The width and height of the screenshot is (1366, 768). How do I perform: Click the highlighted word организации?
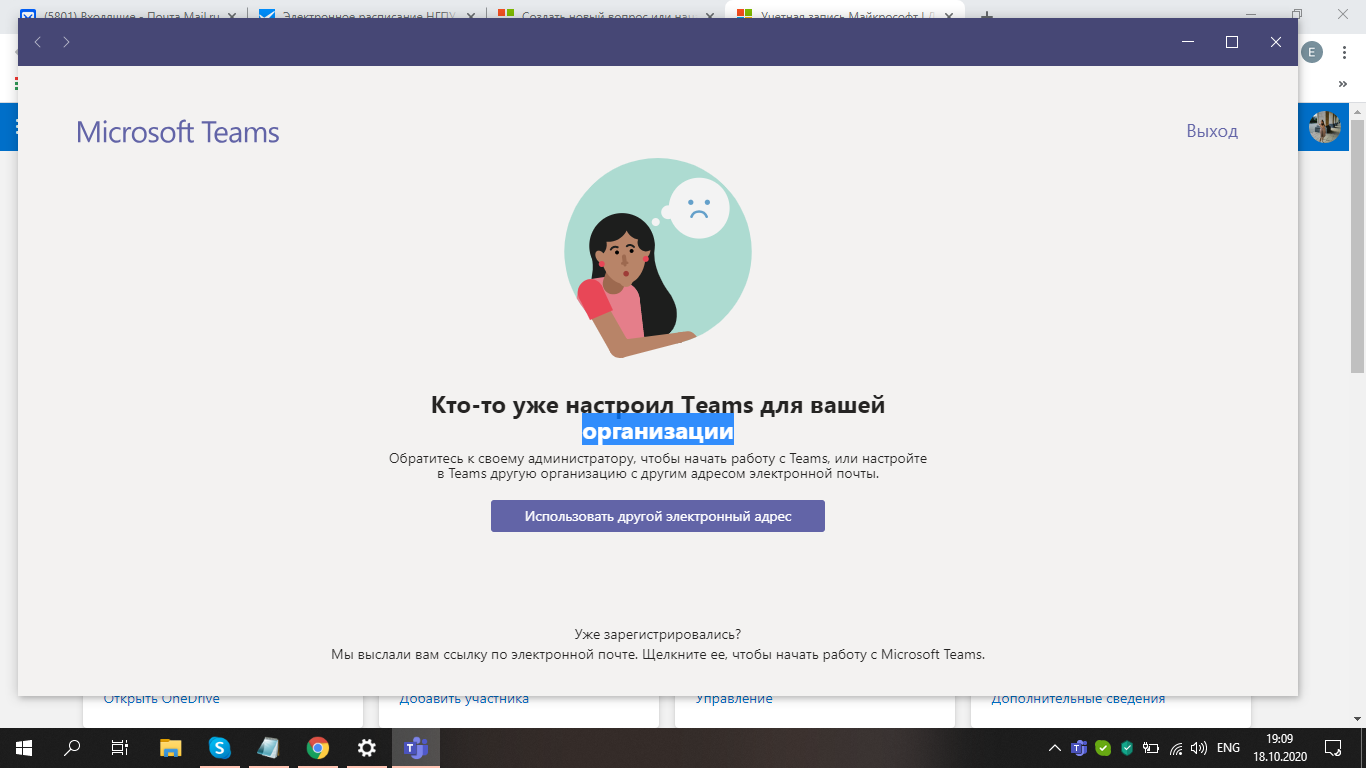pyautogui.click(x=658, y=431)
